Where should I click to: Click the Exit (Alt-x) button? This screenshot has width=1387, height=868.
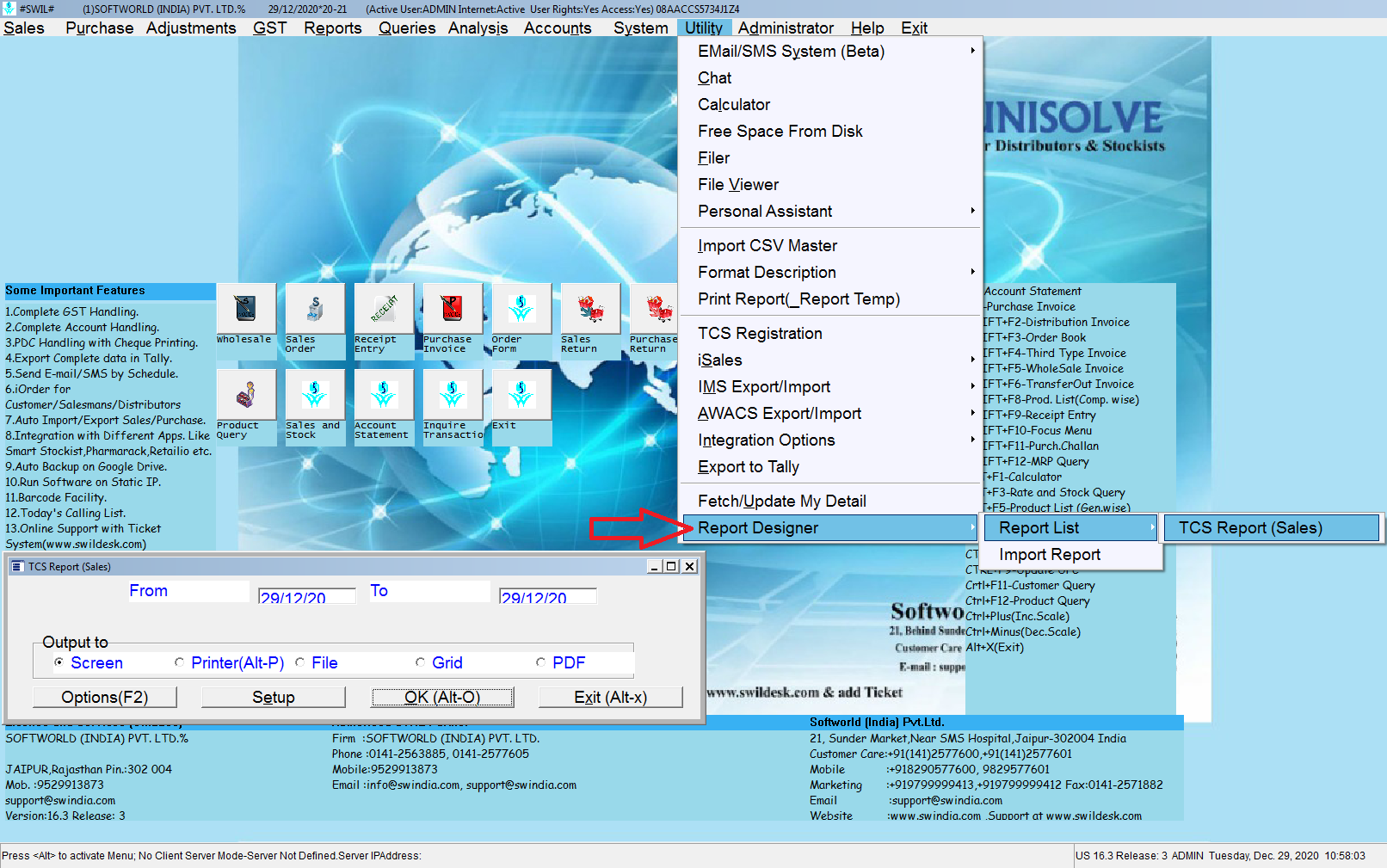(x=611, y=697)
